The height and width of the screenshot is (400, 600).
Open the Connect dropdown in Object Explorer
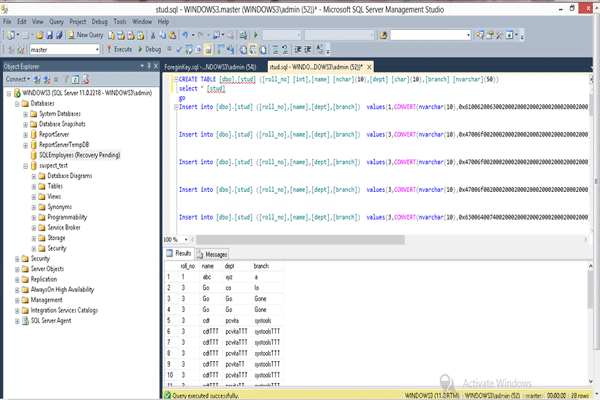click(17, 79)
